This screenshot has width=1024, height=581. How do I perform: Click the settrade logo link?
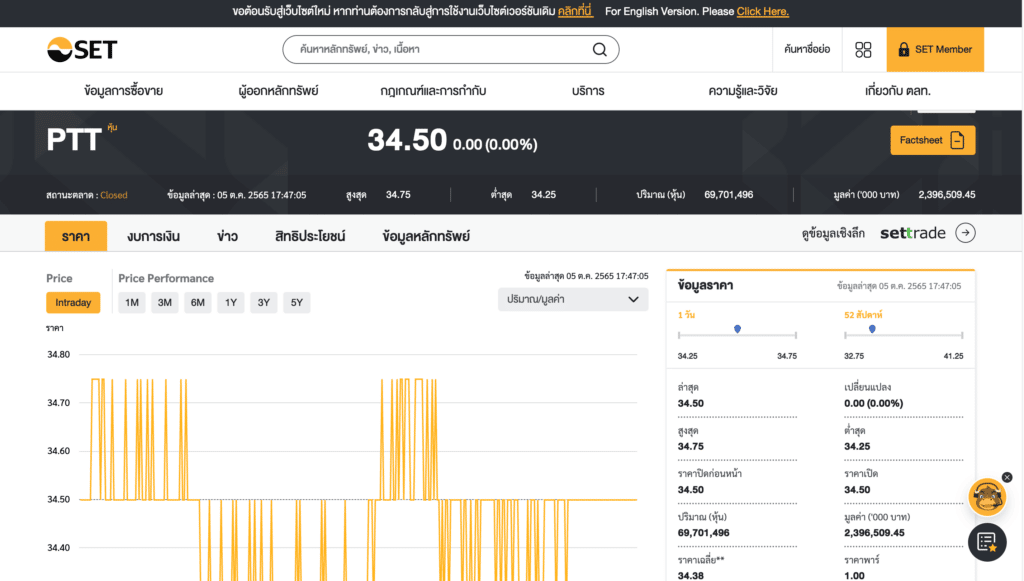912,233
